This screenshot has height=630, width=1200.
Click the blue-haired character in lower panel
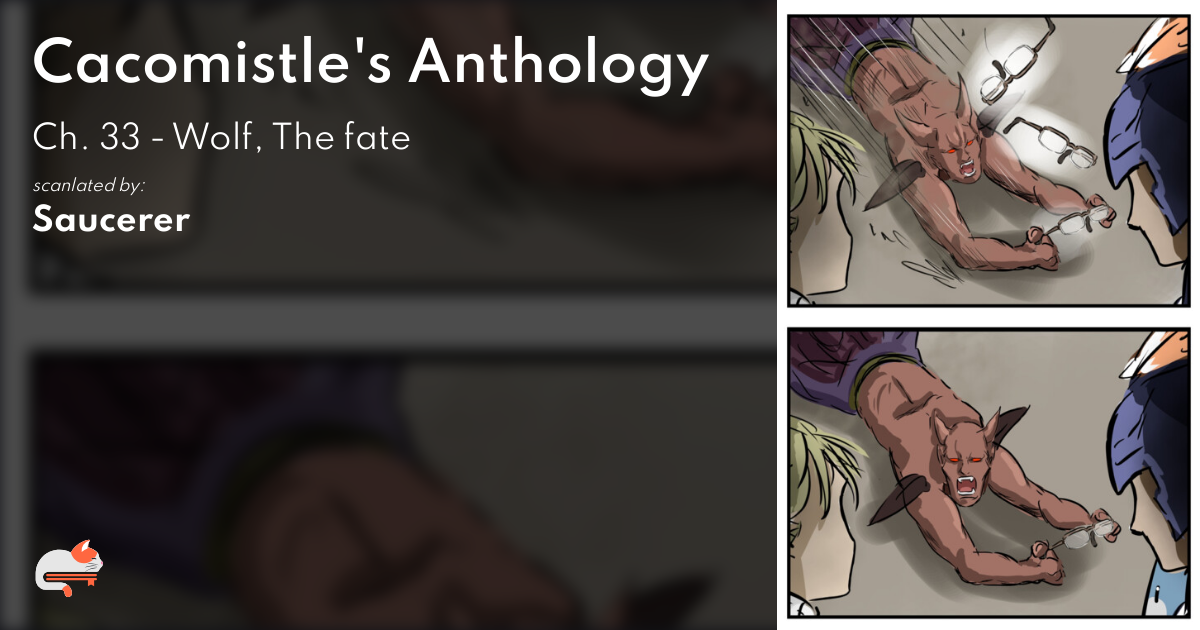pos(1150,470)
